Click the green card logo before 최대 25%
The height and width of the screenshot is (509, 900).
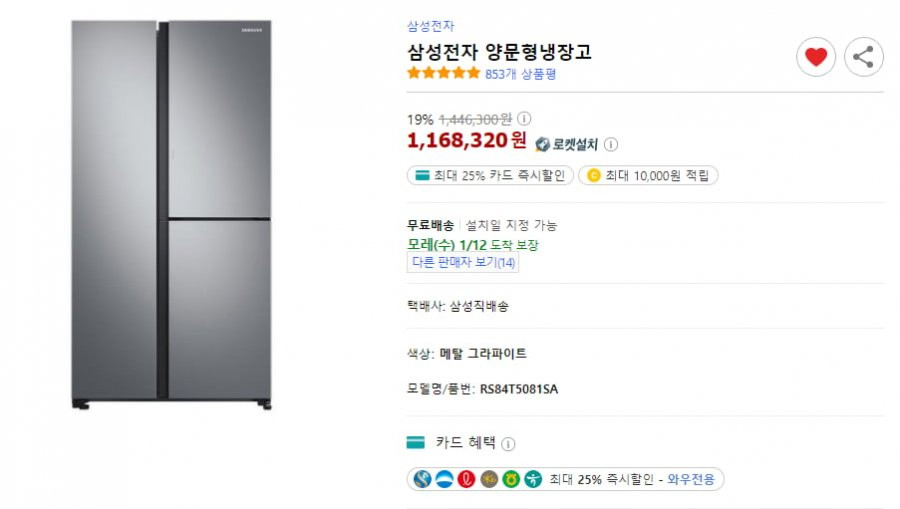point(533,479)
